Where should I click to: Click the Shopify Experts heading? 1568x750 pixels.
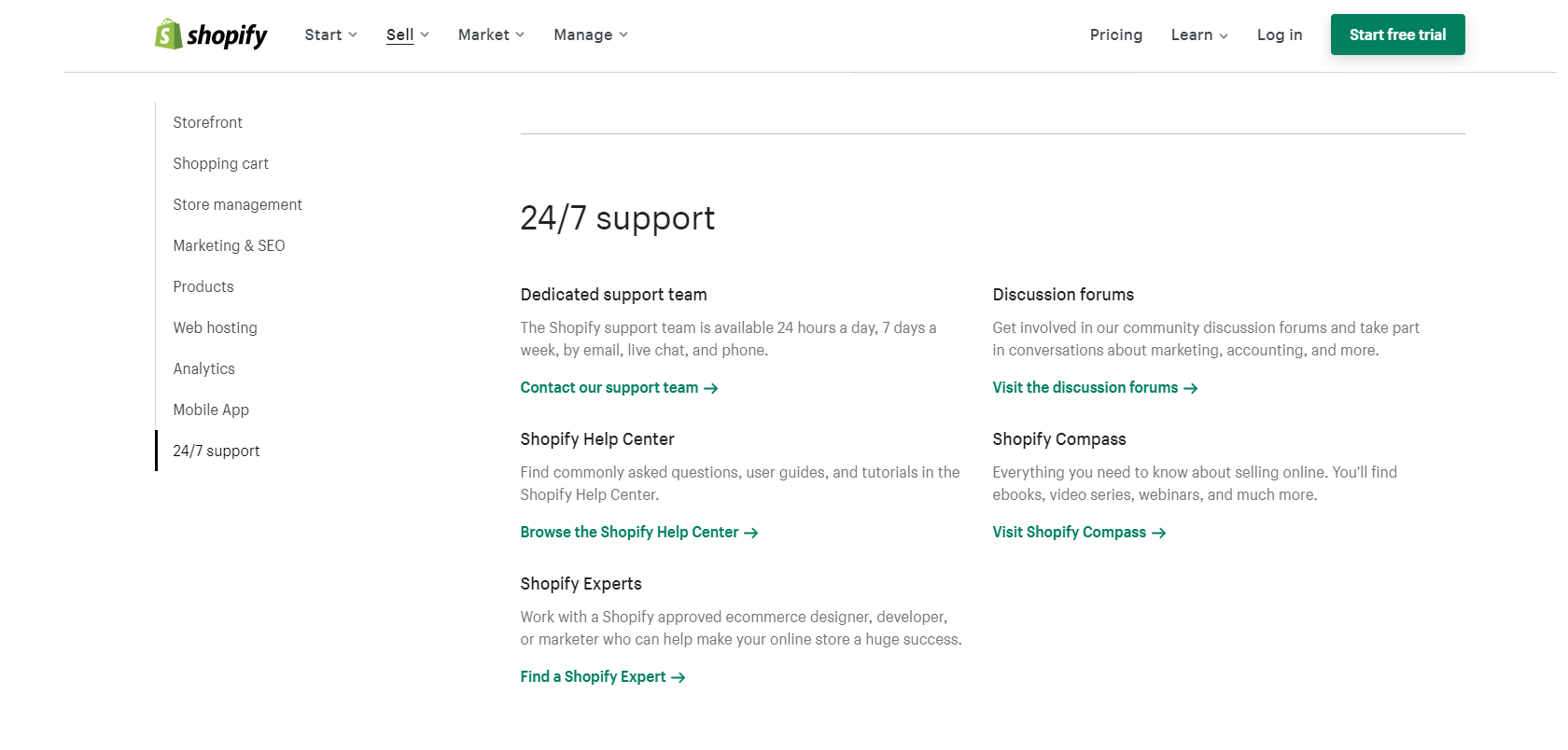click(581, 584)
